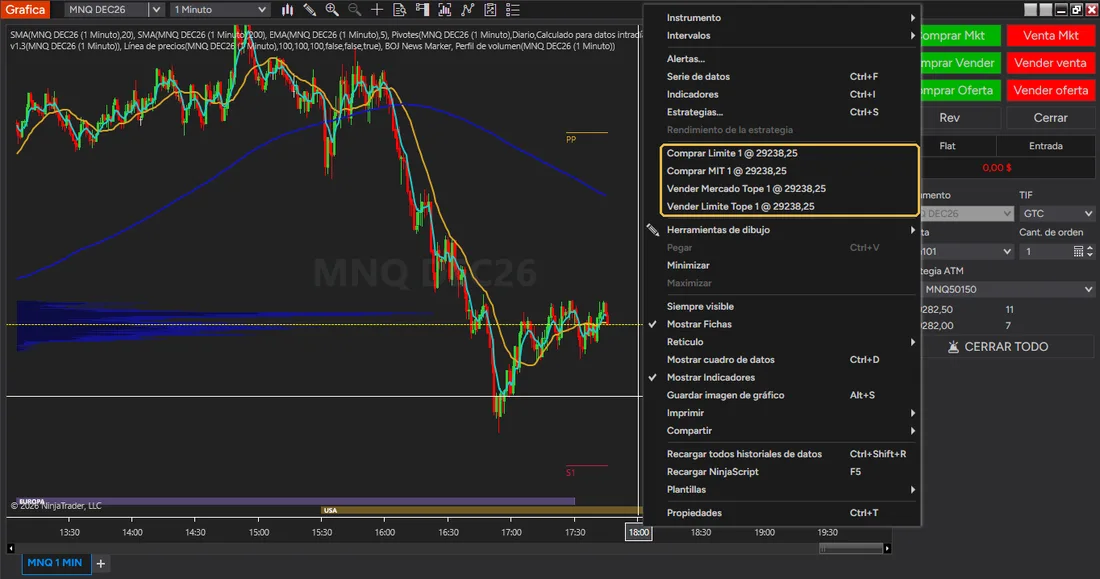Choose Alertas... from the context menu

(x=782, y=59)
